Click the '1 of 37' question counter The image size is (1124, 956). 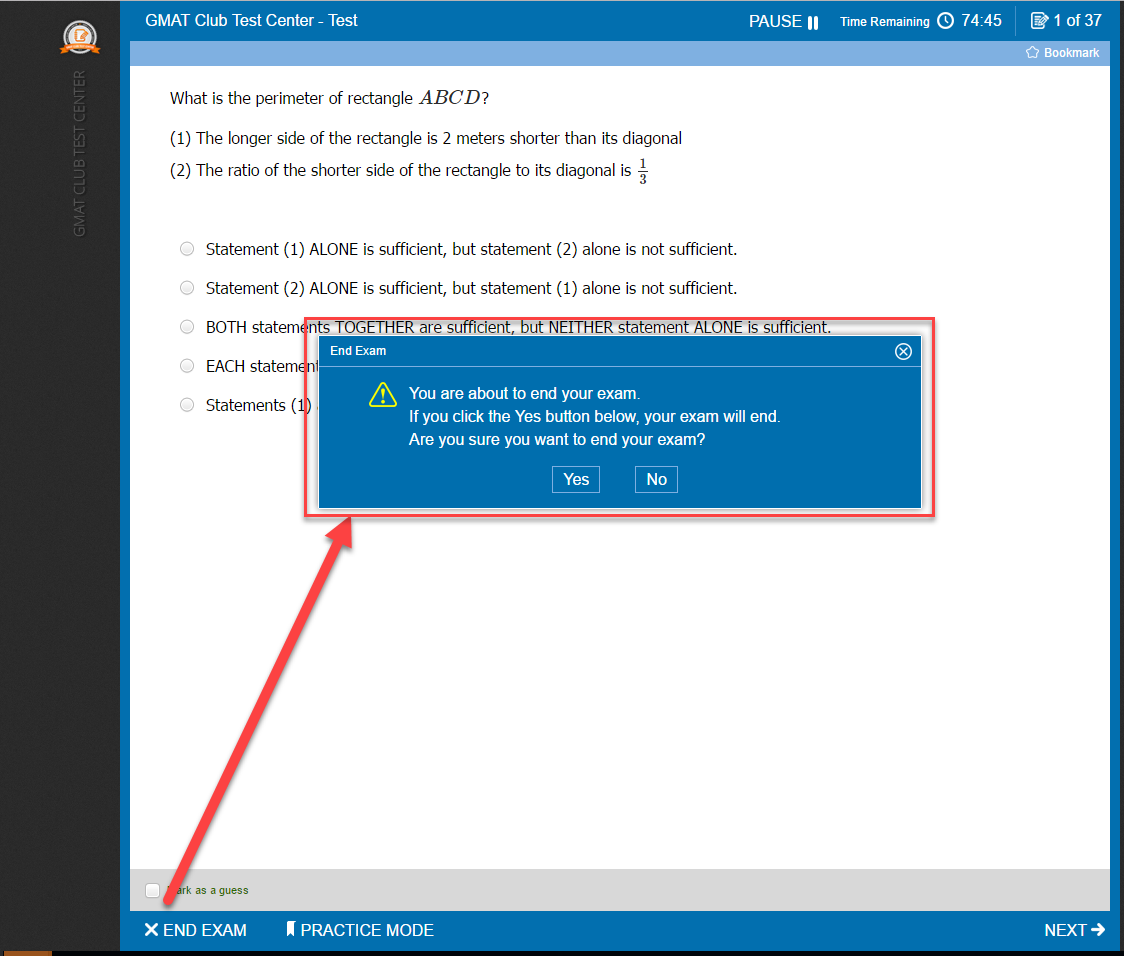pyautogui.click(x=1077, y=21)
